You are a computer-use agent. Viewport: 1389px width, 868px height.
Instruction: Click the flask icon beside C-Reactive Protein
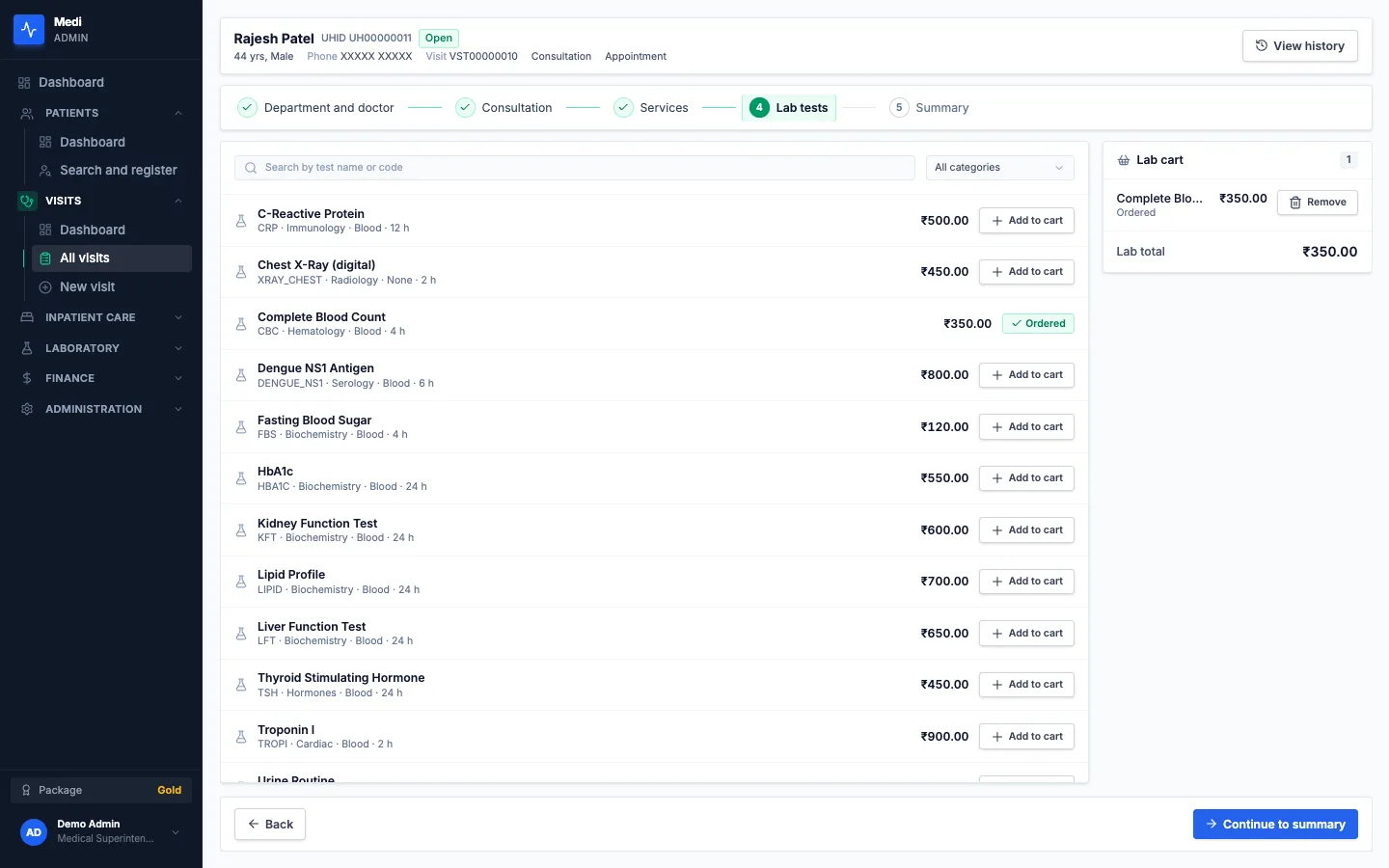pos(241,221)
